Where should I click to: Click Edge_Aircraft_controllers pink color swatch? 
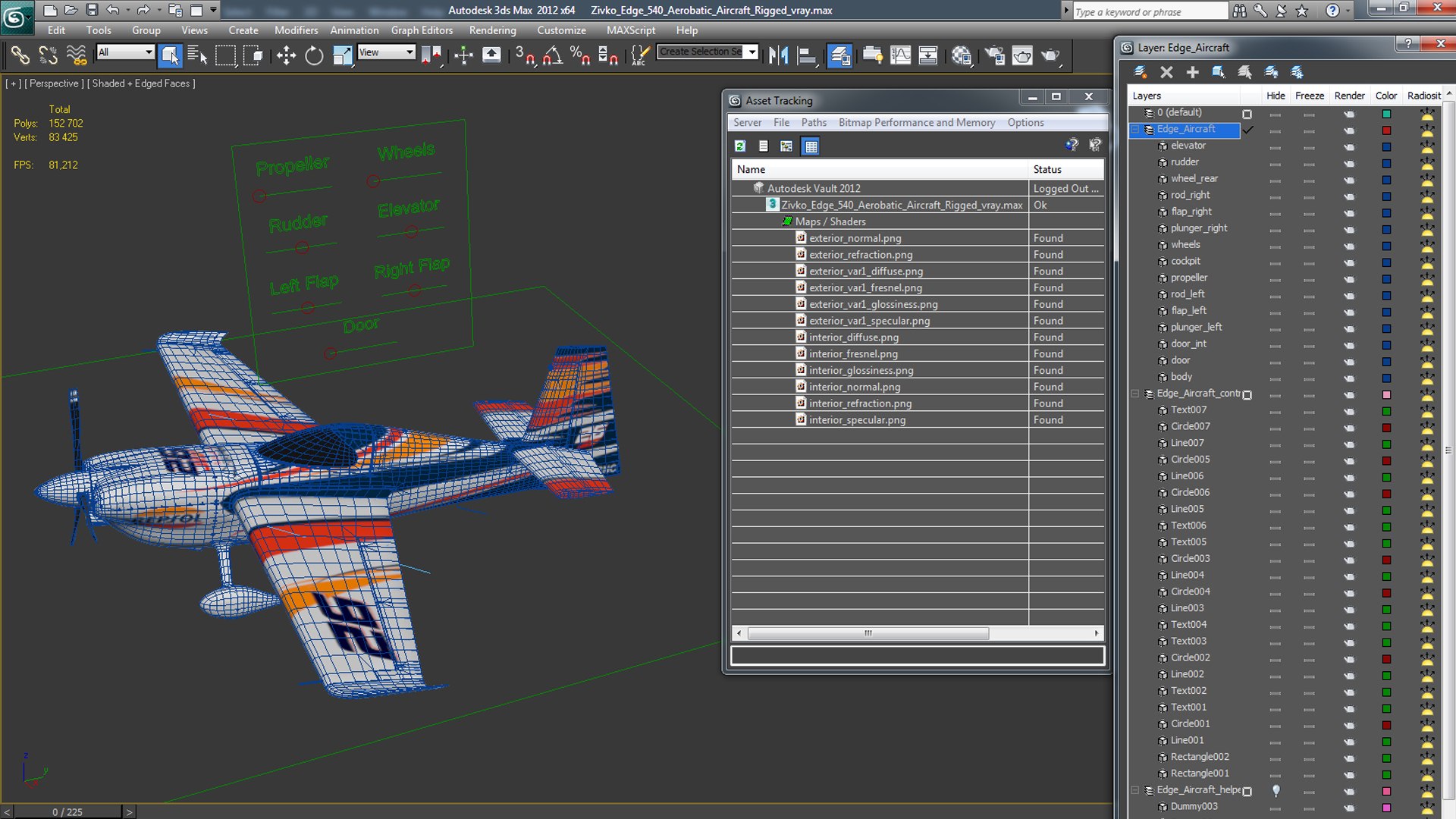(1386, 394)
